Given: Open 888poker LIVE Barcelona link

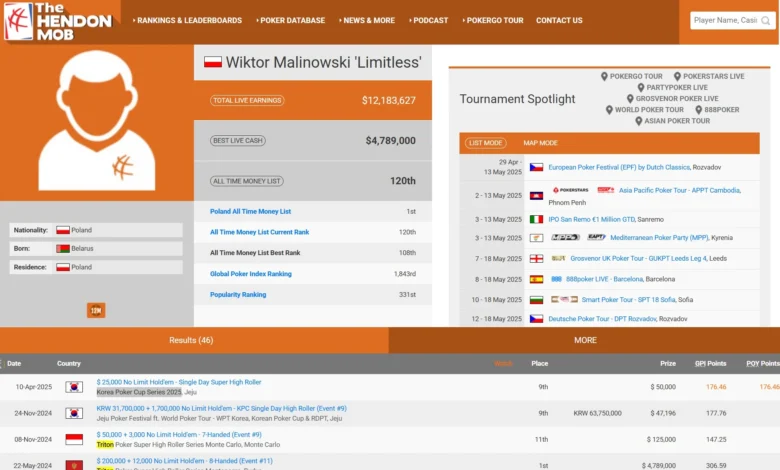Looking at the screenshot, I should pyautogui.click(x=604, y=280).
